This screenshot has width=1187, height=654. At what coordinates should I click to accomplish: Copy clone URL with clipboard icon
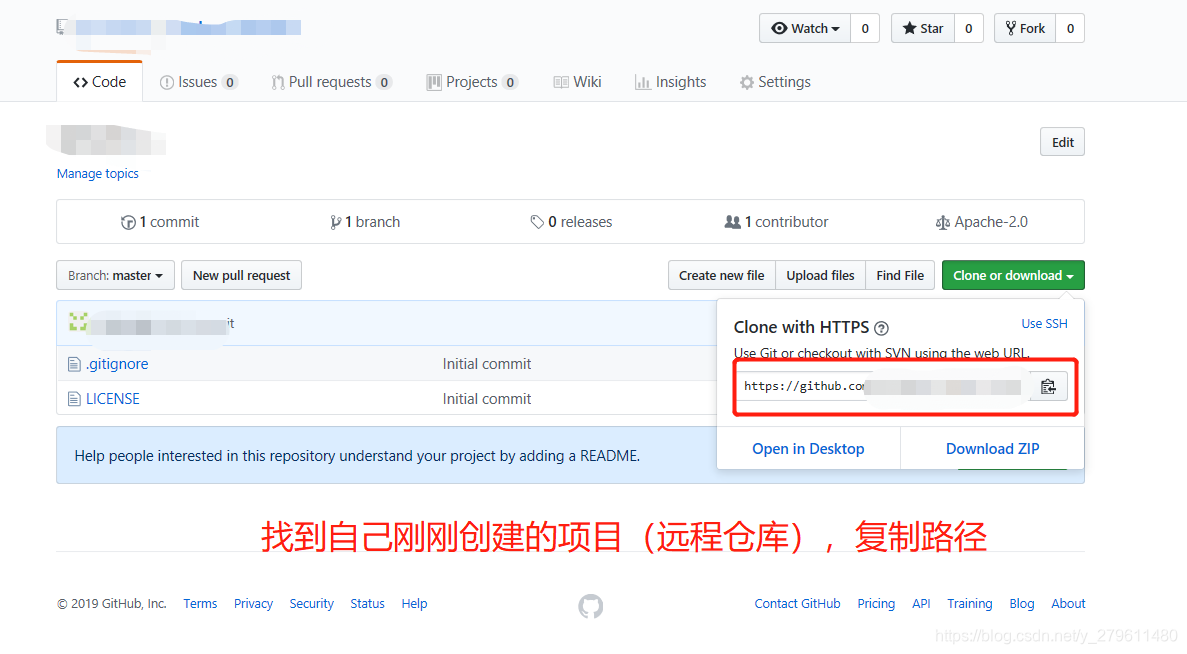pos(1048,387)
